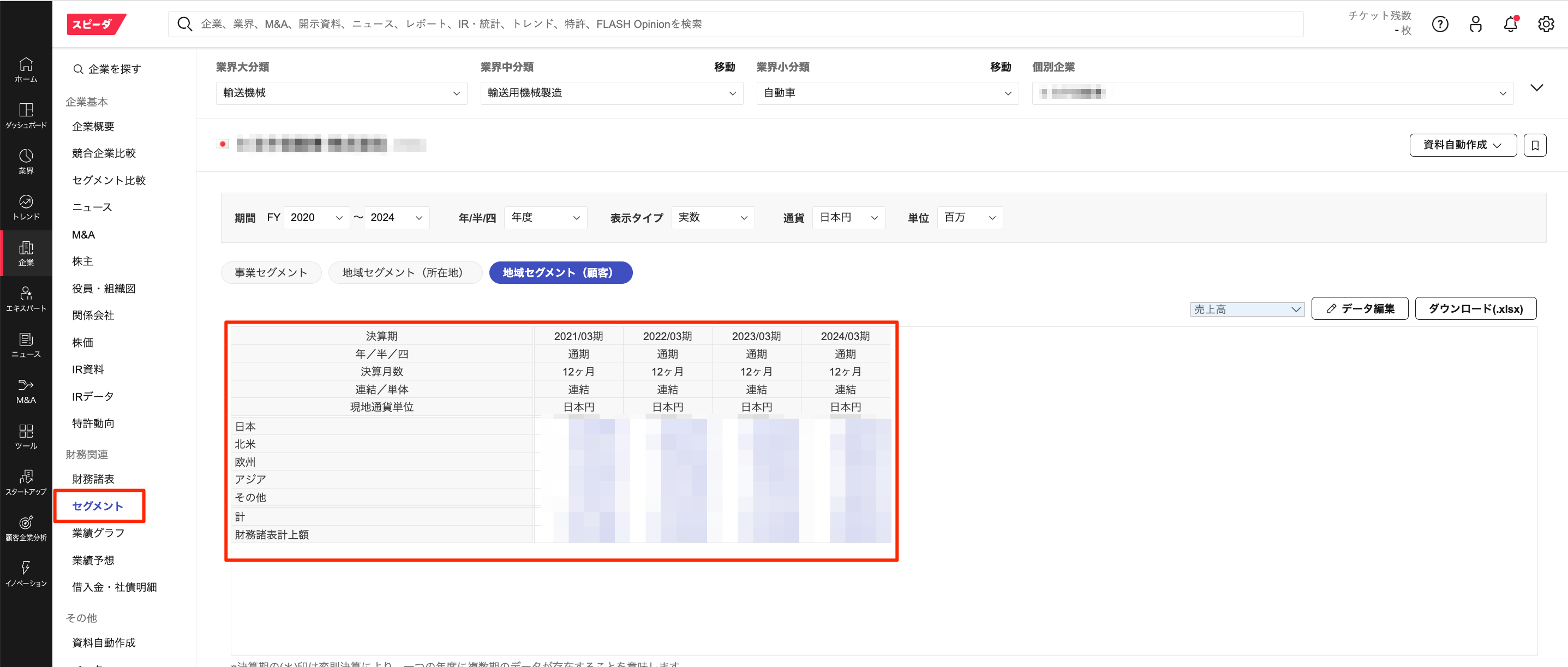Open the 単位 百万 dropdown

[969, 217]
